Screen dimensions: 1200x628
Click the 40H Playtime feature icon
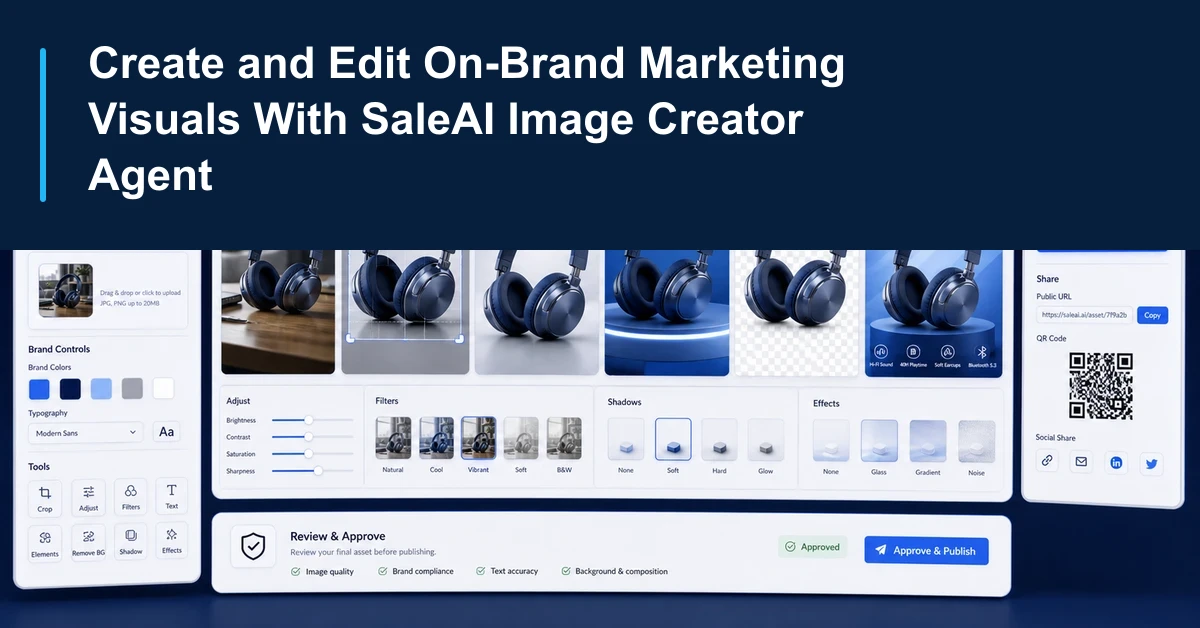click(913, 352)
